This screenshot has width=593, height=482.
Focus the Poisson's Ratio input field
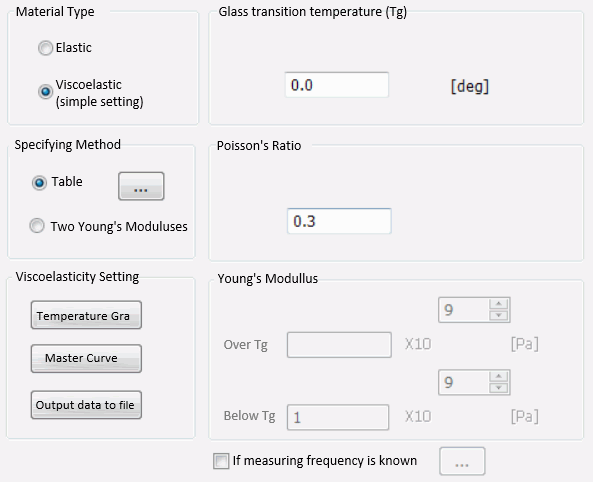pyautogui.click(x=339, y=221)
